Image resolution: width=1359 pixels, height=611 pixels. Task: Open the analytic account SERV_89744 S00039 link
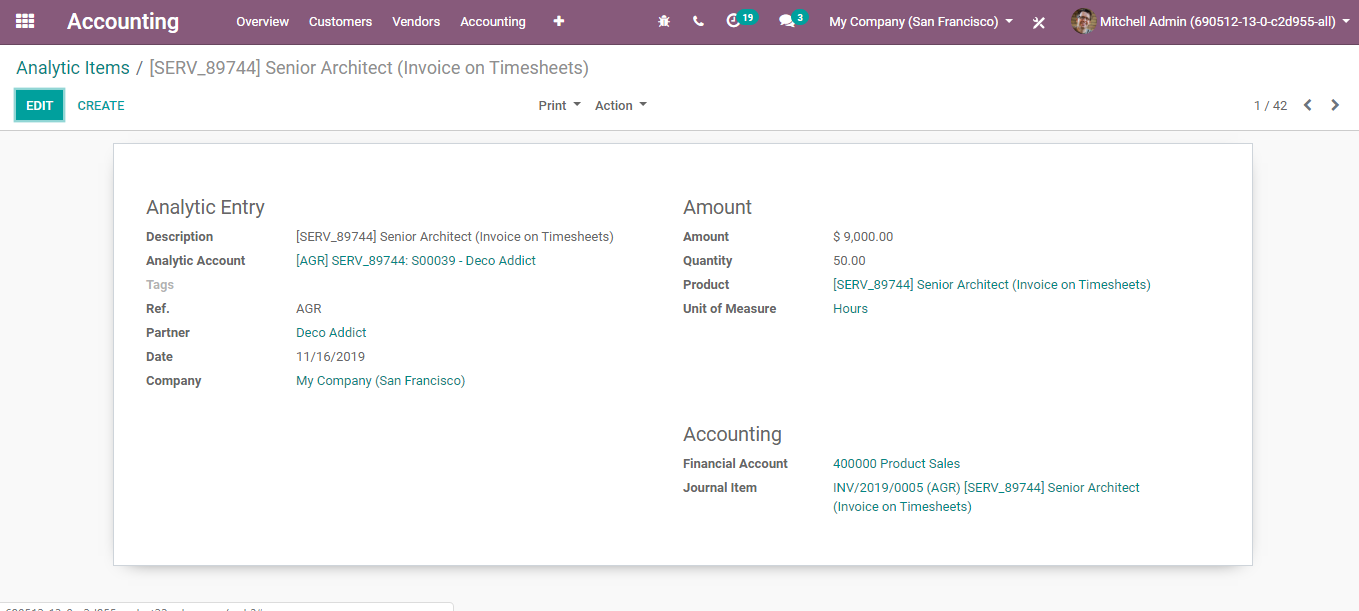[416, 261]
